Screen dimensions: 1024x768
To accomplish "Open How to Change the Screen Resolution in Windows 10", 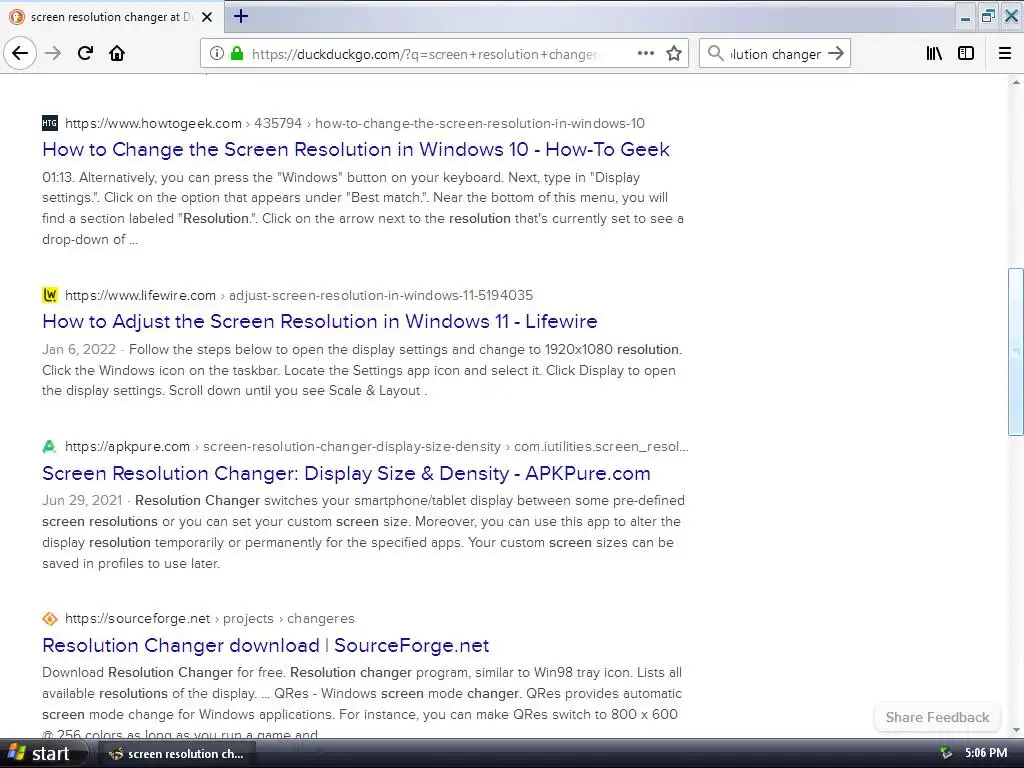I will click(356, 149).
